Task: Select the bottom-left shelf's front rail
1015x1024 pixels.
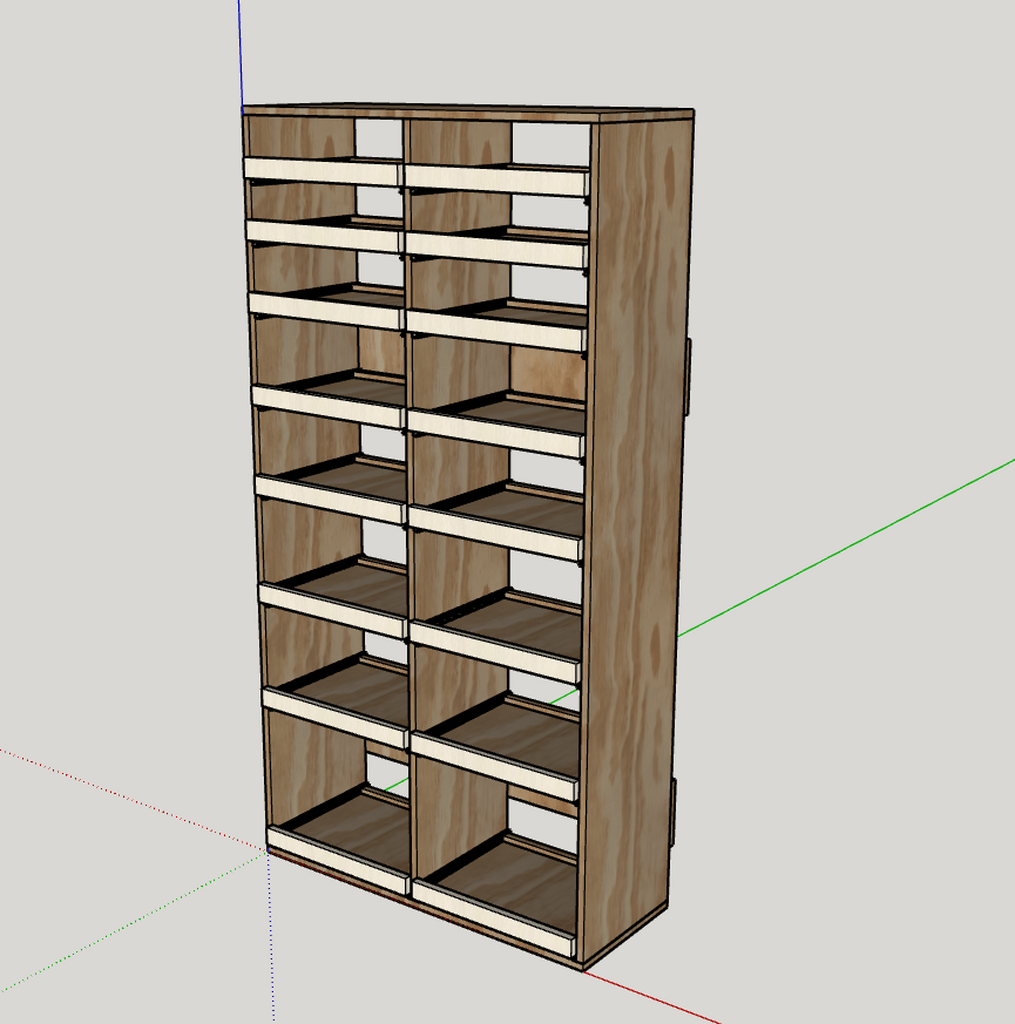Action: [338, 861]
